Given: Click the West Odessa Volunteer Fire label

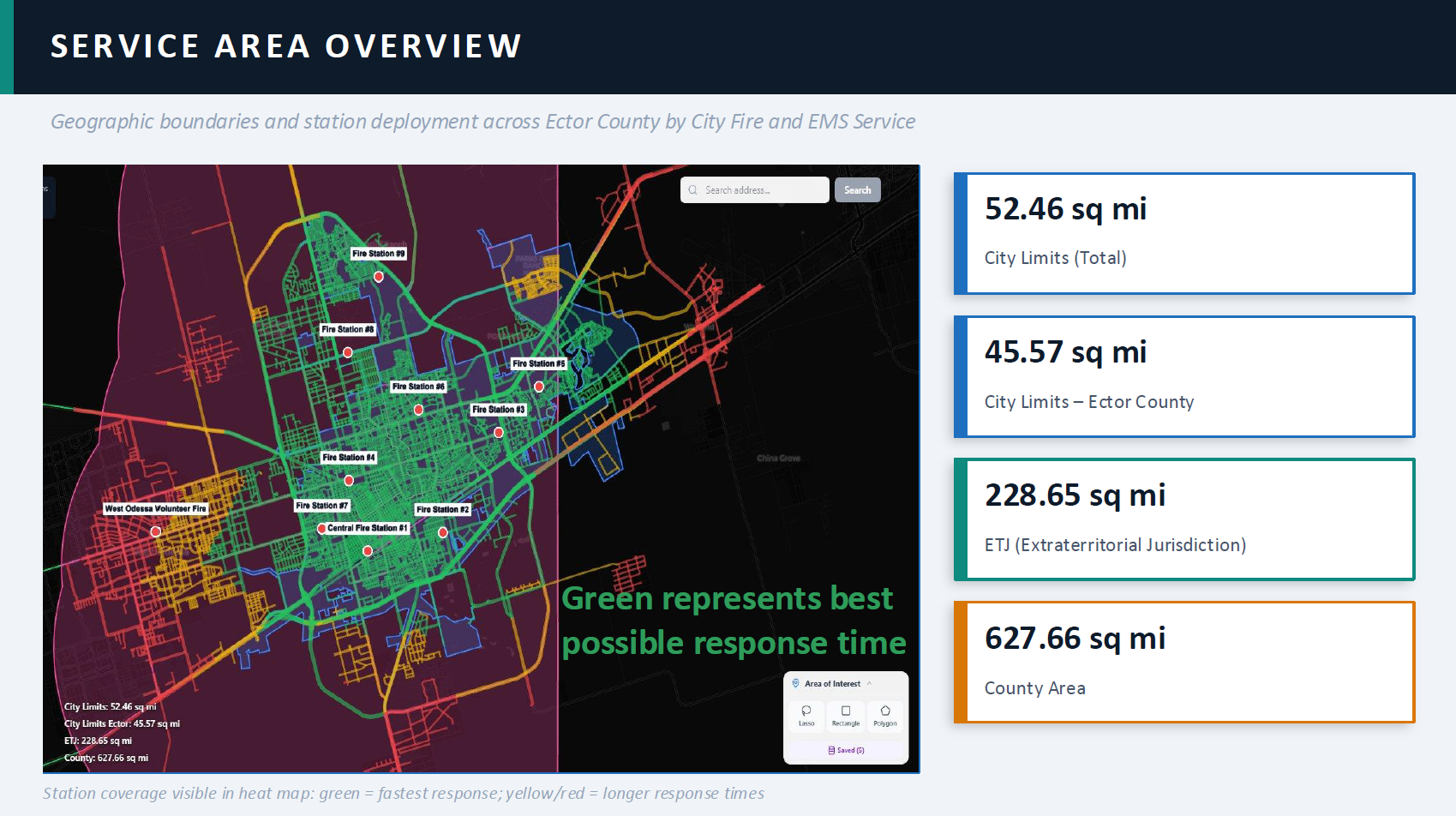Looking at the screenshot, I should (x=155, y=508).
